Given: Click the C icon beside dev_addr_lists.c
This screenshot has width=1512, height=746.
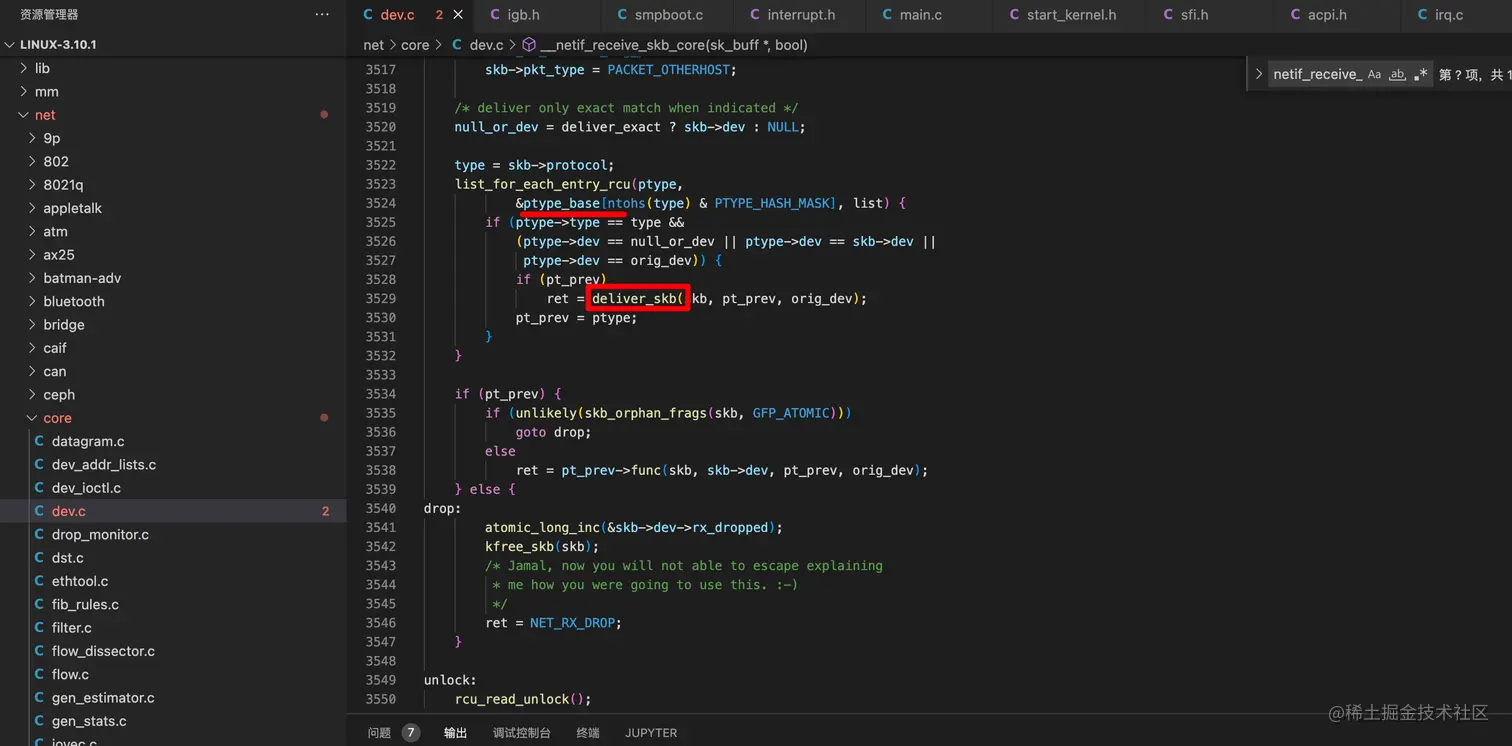Looking at the screenshot, I should 39,464.
